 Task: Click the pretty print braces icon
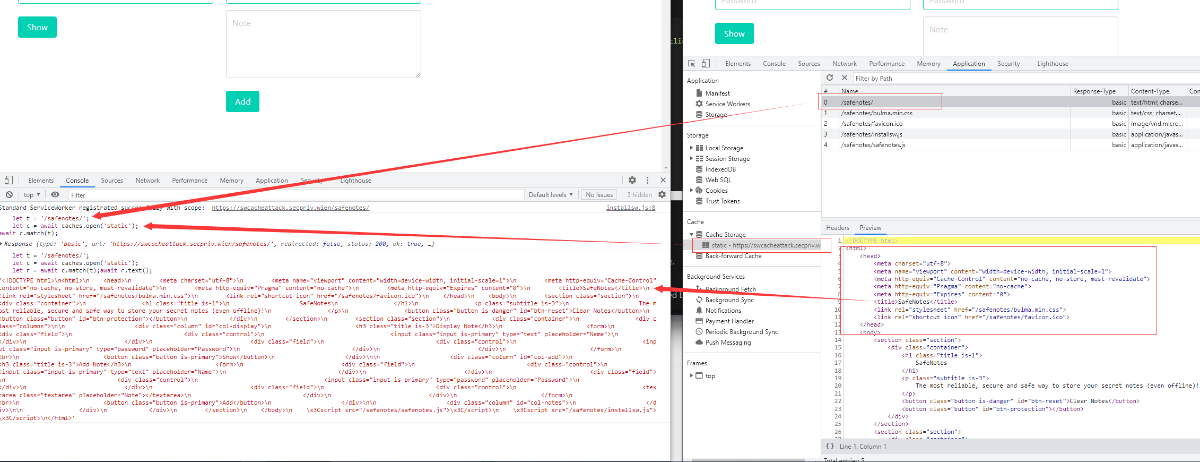[830, 444]
